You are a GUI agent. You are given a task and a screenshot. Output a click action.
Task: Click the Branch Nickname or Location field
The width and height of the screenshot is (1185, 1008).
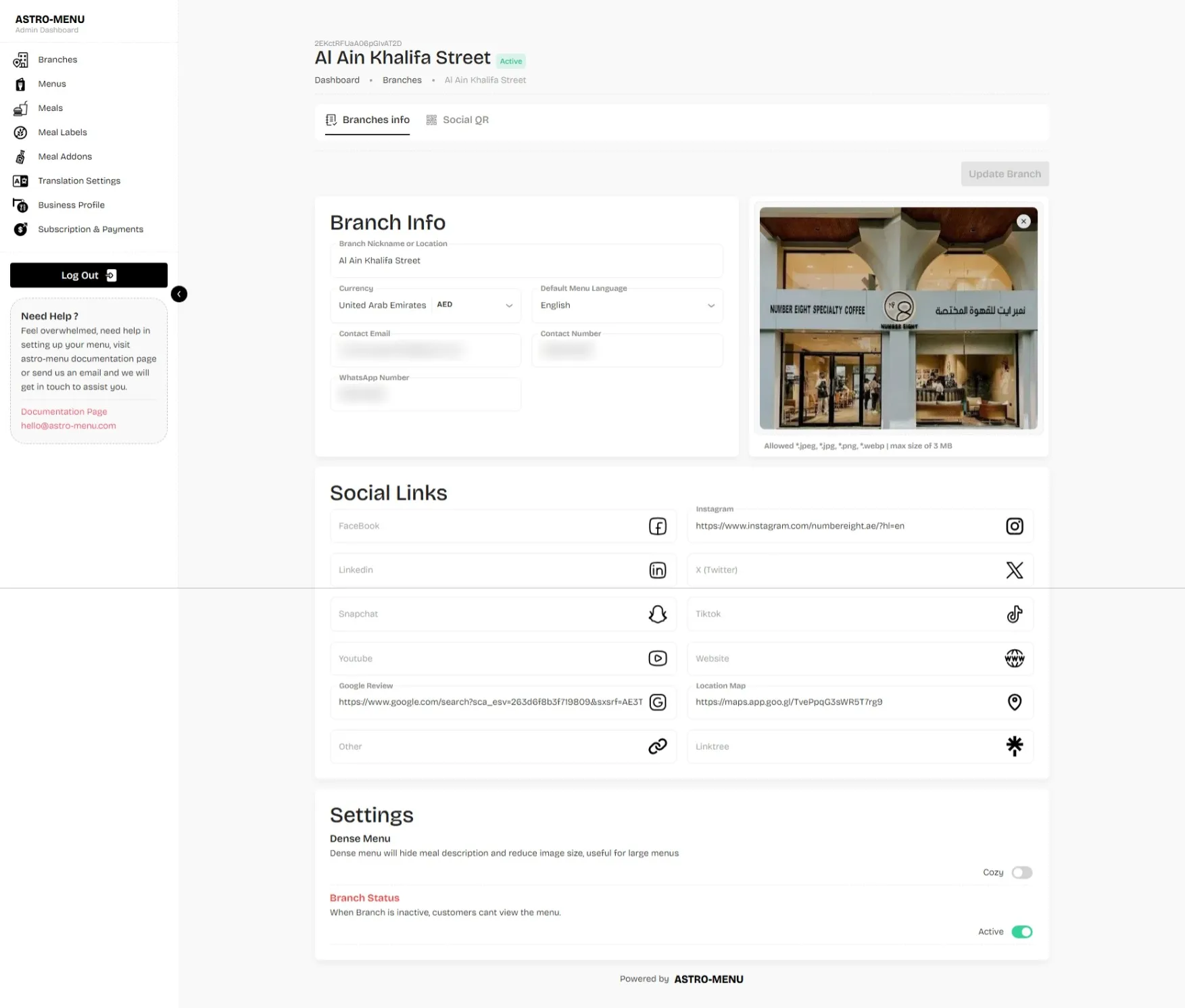(x=527, y=261)
